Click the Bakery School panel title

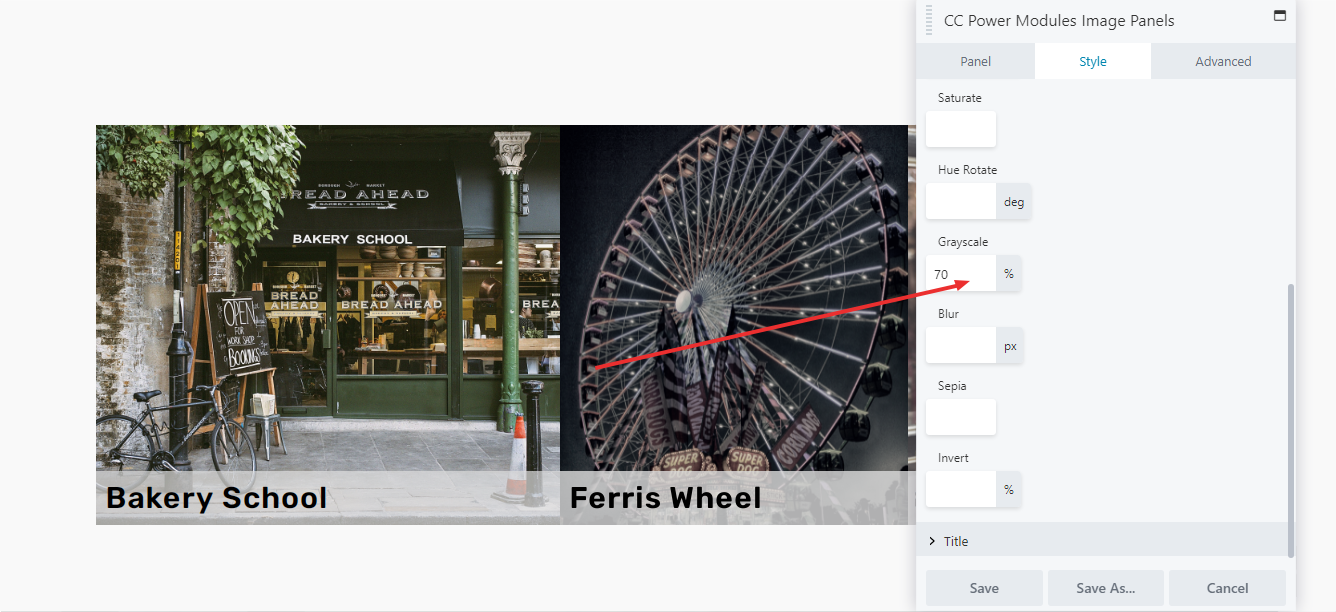[217, 498]
